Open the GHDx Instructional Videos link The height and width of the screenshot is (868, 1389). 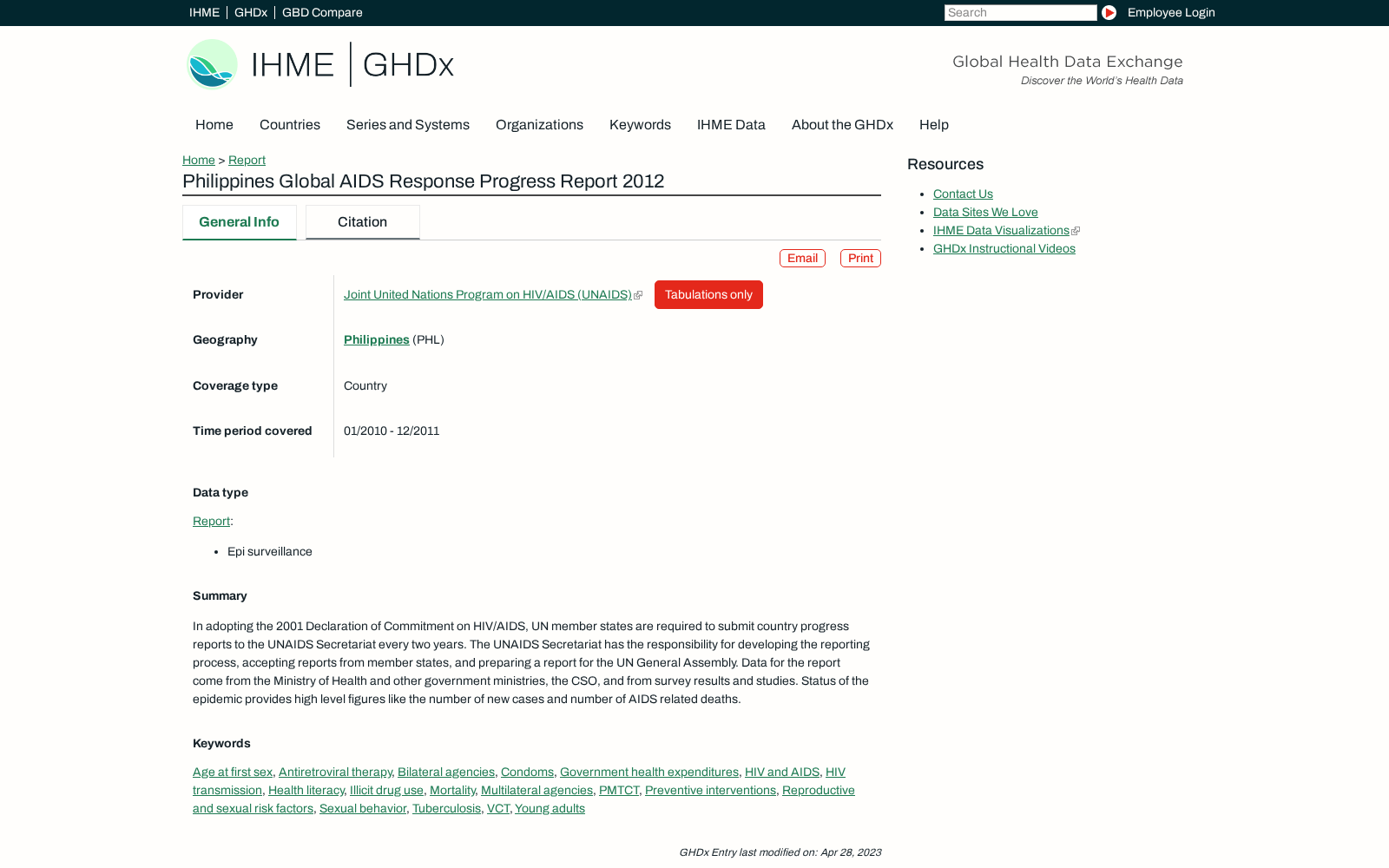tap(1004, 249)
